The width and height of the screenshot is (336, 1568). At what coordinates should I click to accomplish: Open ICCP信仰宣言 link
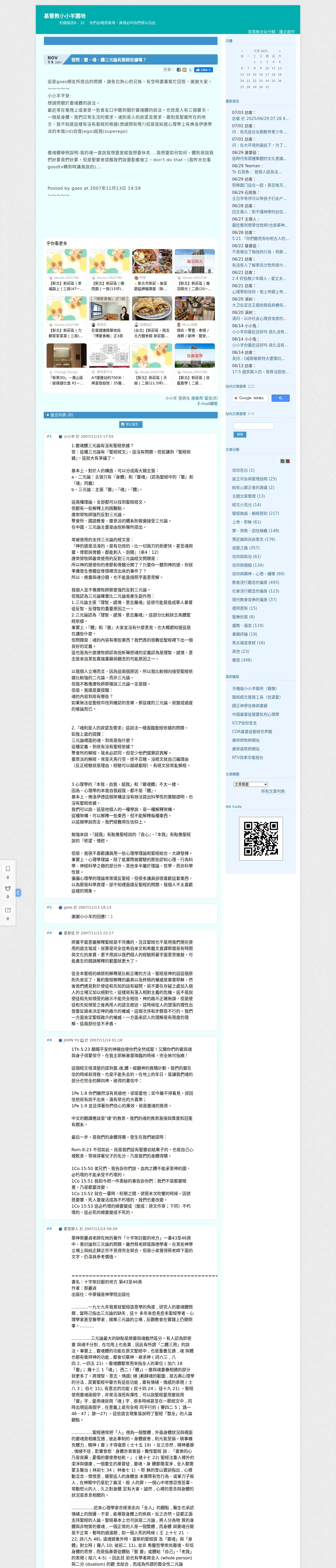coord(244,723)
